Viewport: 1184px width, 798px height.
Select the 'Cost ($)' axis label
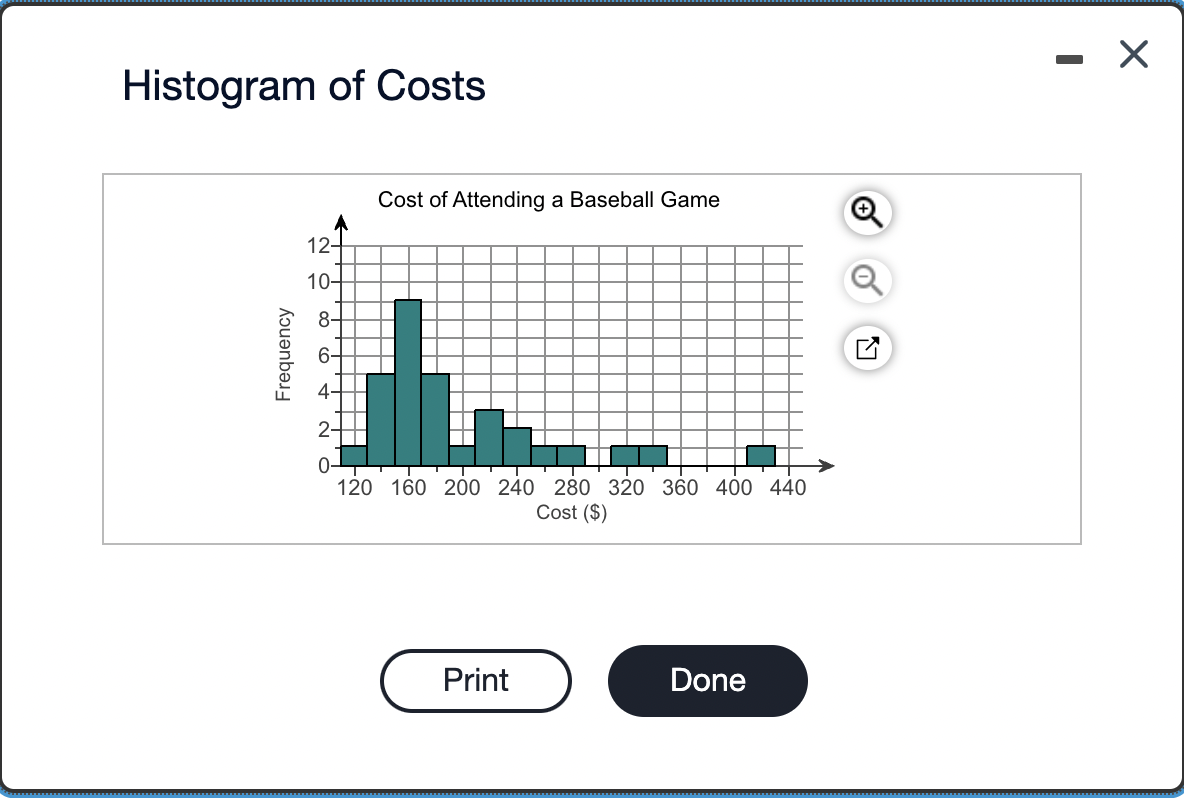[570, 512]
